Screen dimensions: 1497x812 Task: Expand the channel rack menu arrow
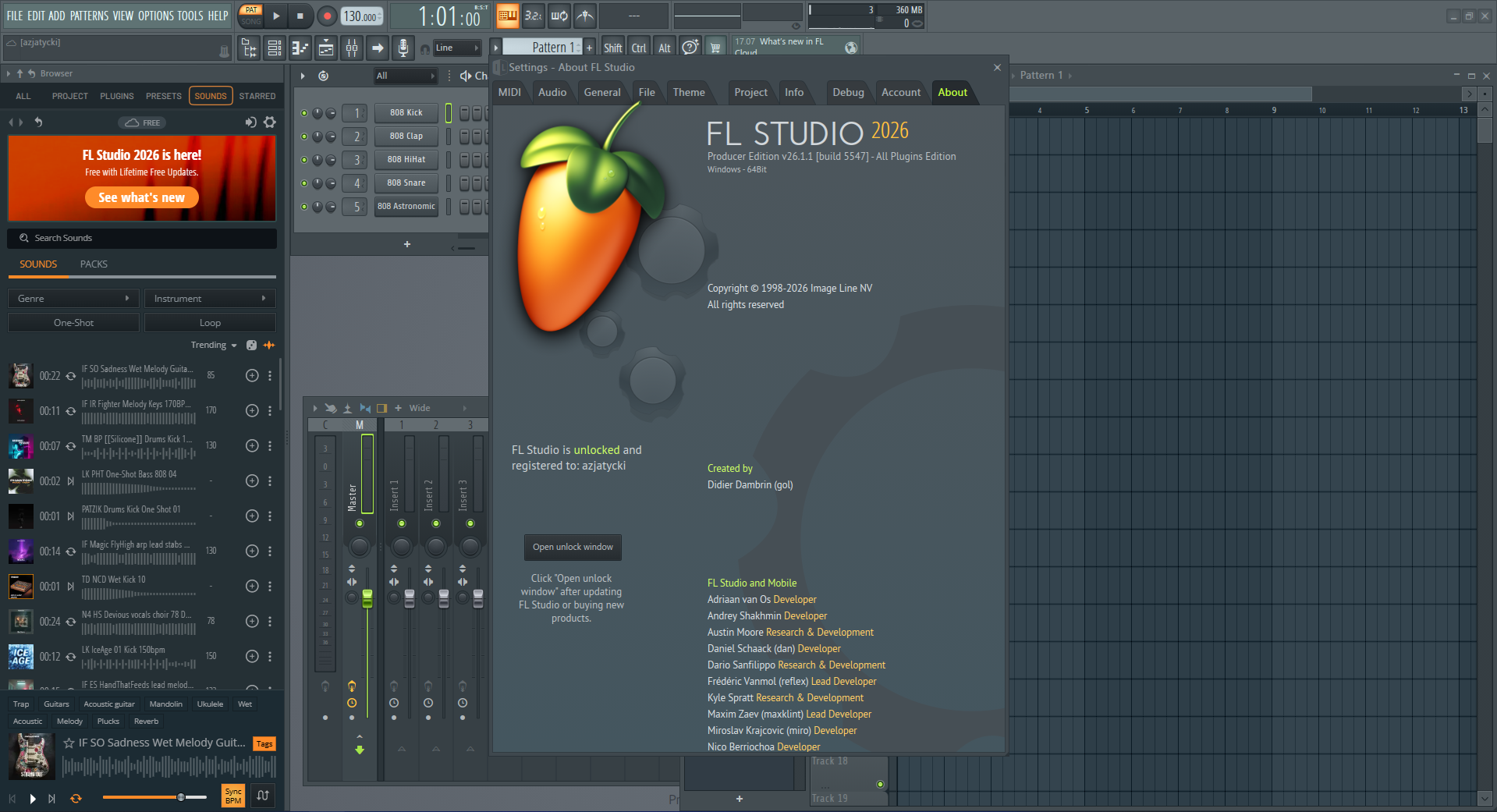tap(303, 76)
